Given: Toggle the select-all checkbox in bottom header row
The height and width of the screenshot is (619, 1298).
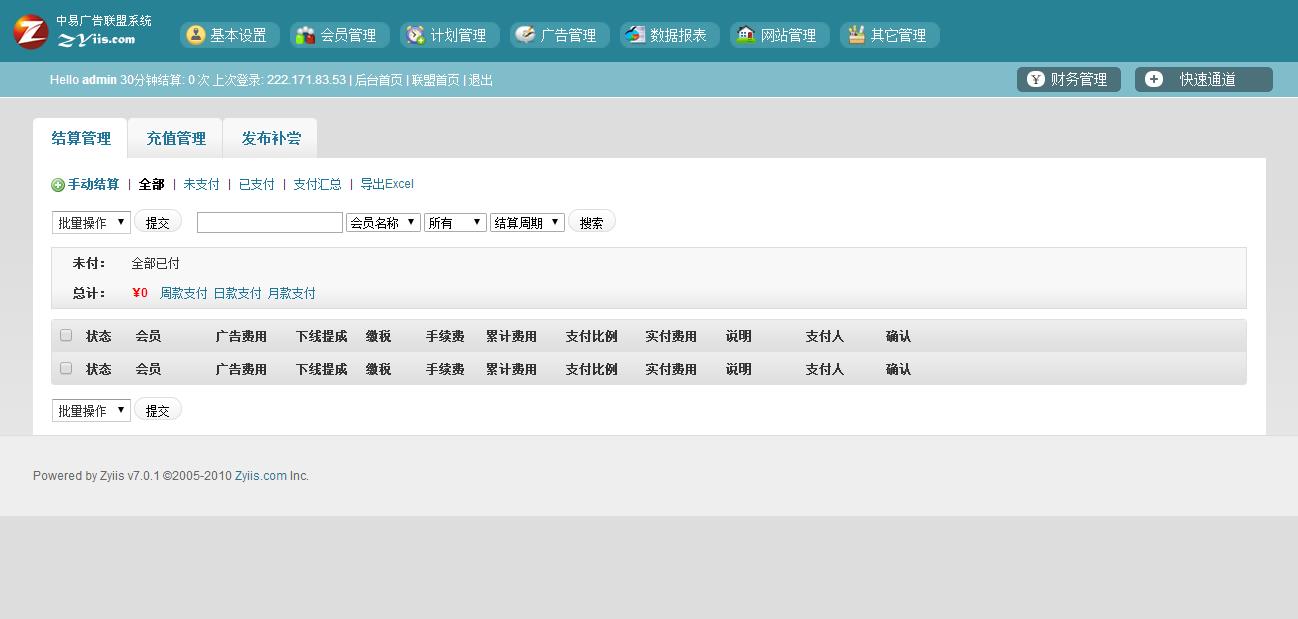Looking at the screenshot, I should (x=66, y=368).
